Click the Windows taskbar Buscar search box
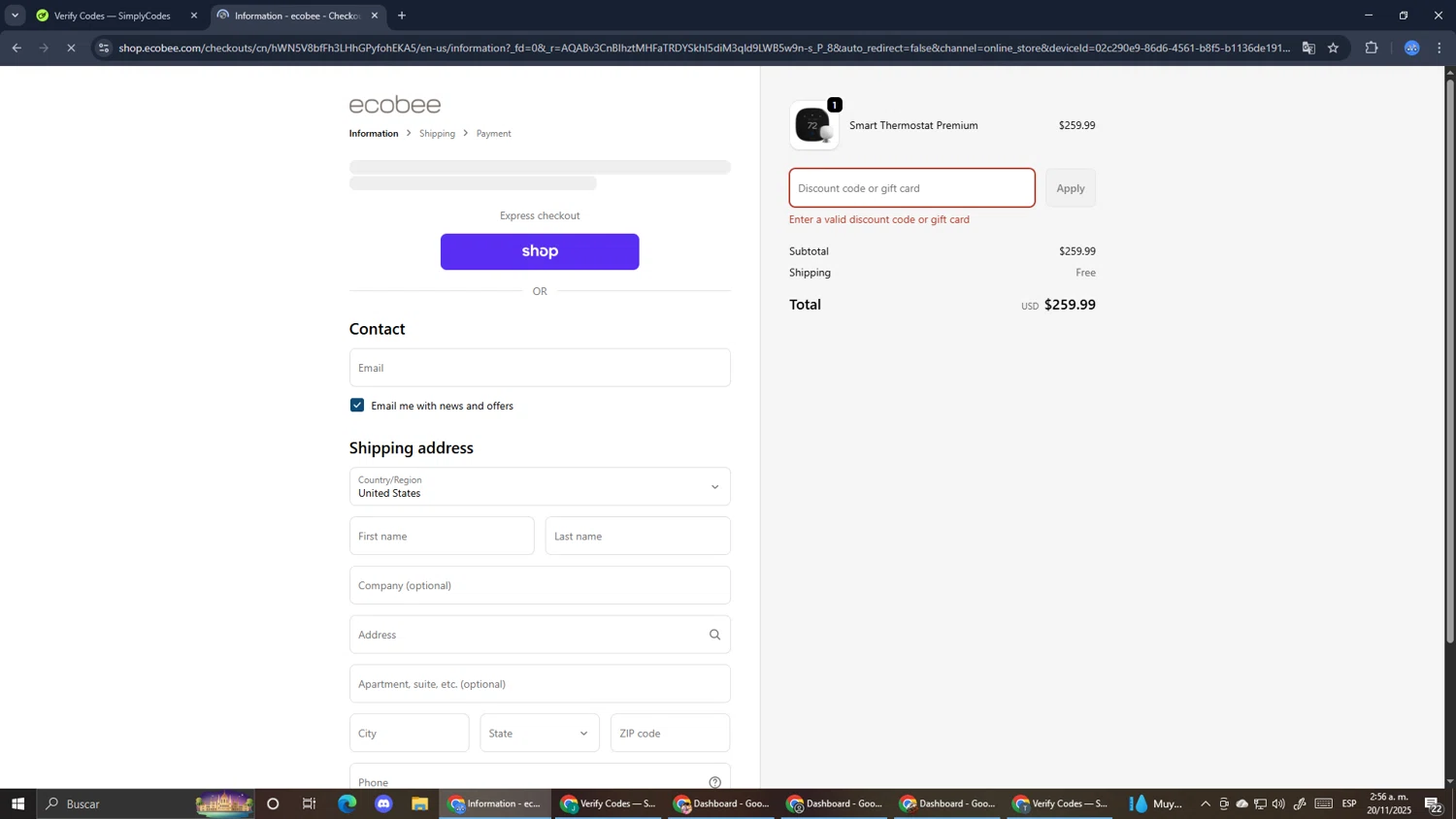 pos(146,803)
